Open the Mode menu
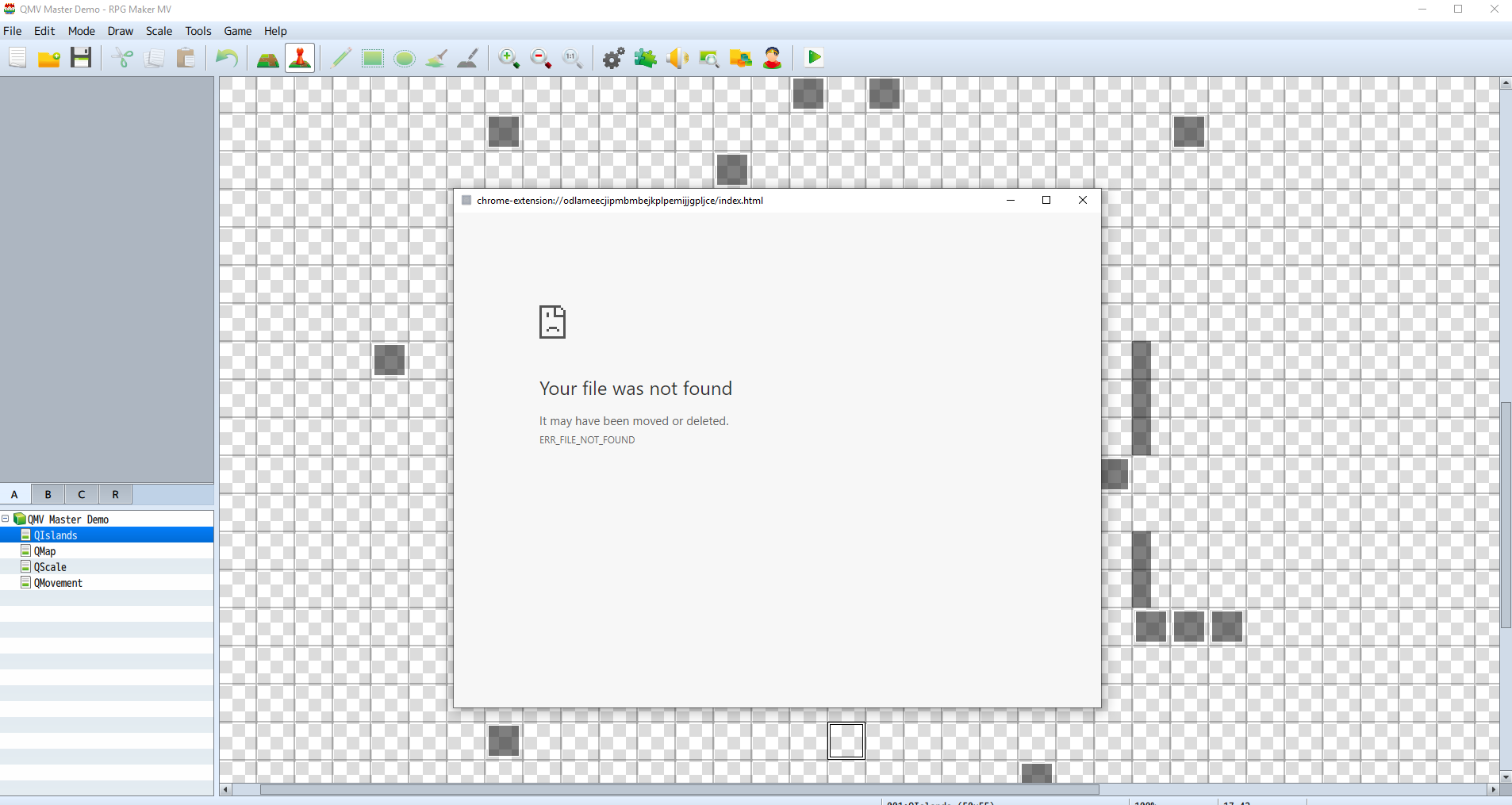1512x805 pixels. click(82, 31)
